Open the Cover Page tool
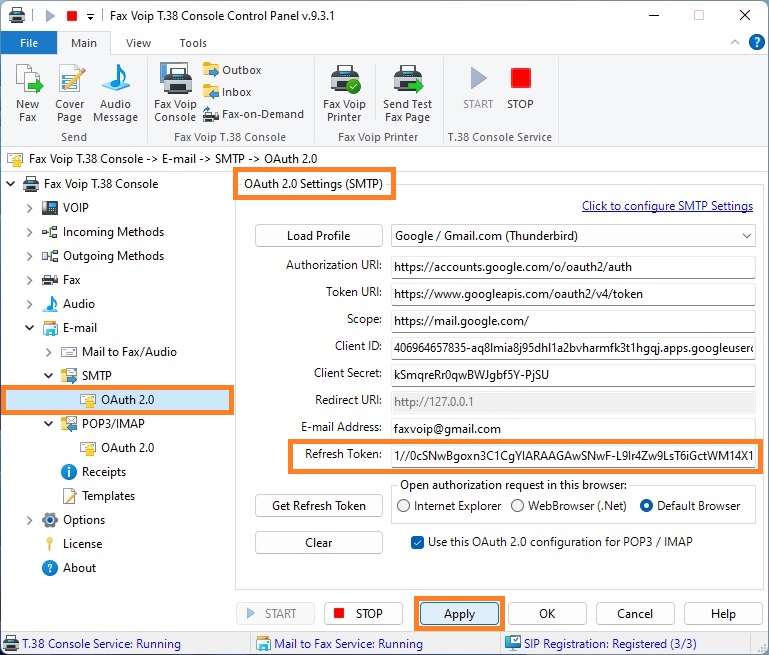Image resolution: width=769 pixels, height=655 pixels. click(70, 93)
